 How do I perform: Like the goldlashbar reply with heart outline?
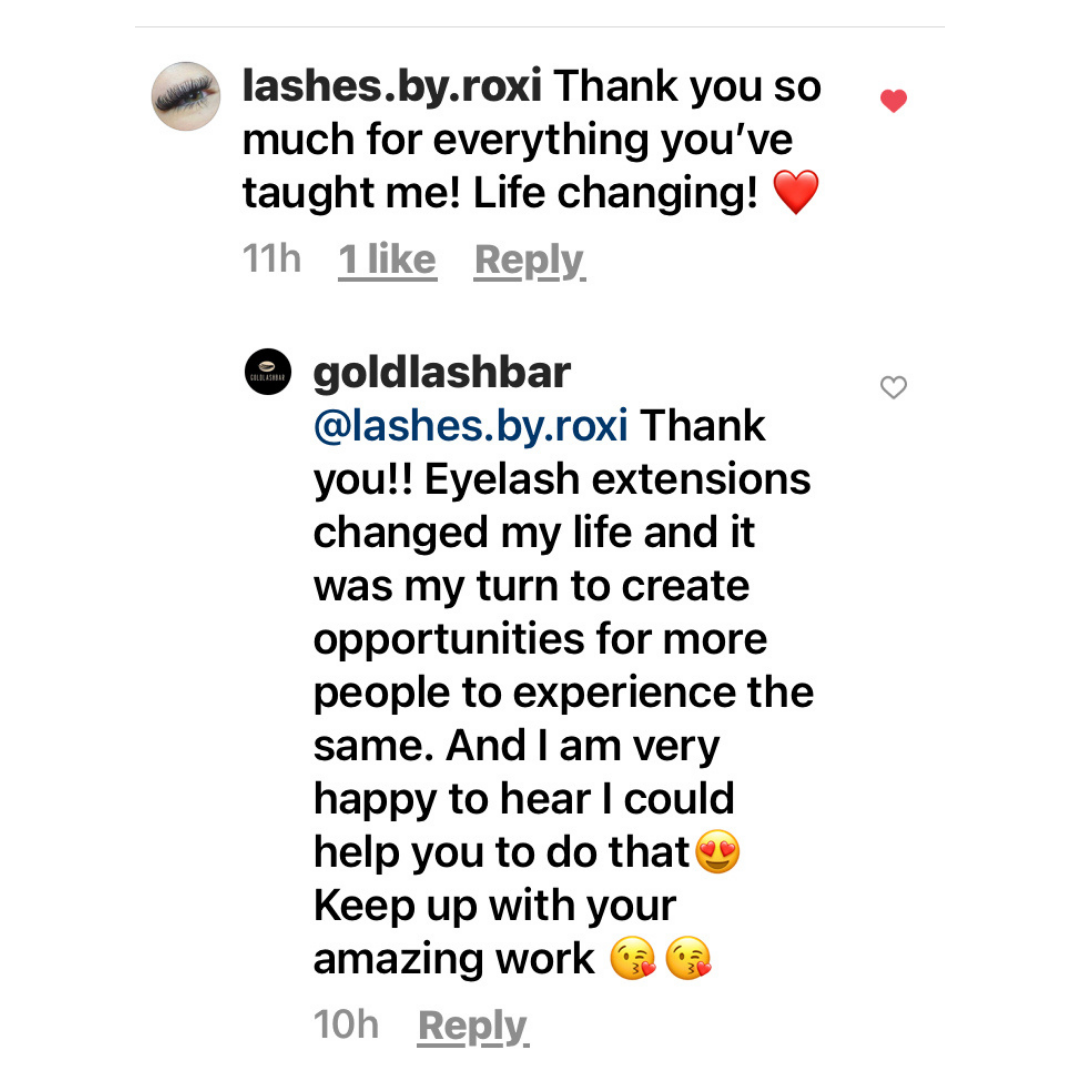point(893,388)
